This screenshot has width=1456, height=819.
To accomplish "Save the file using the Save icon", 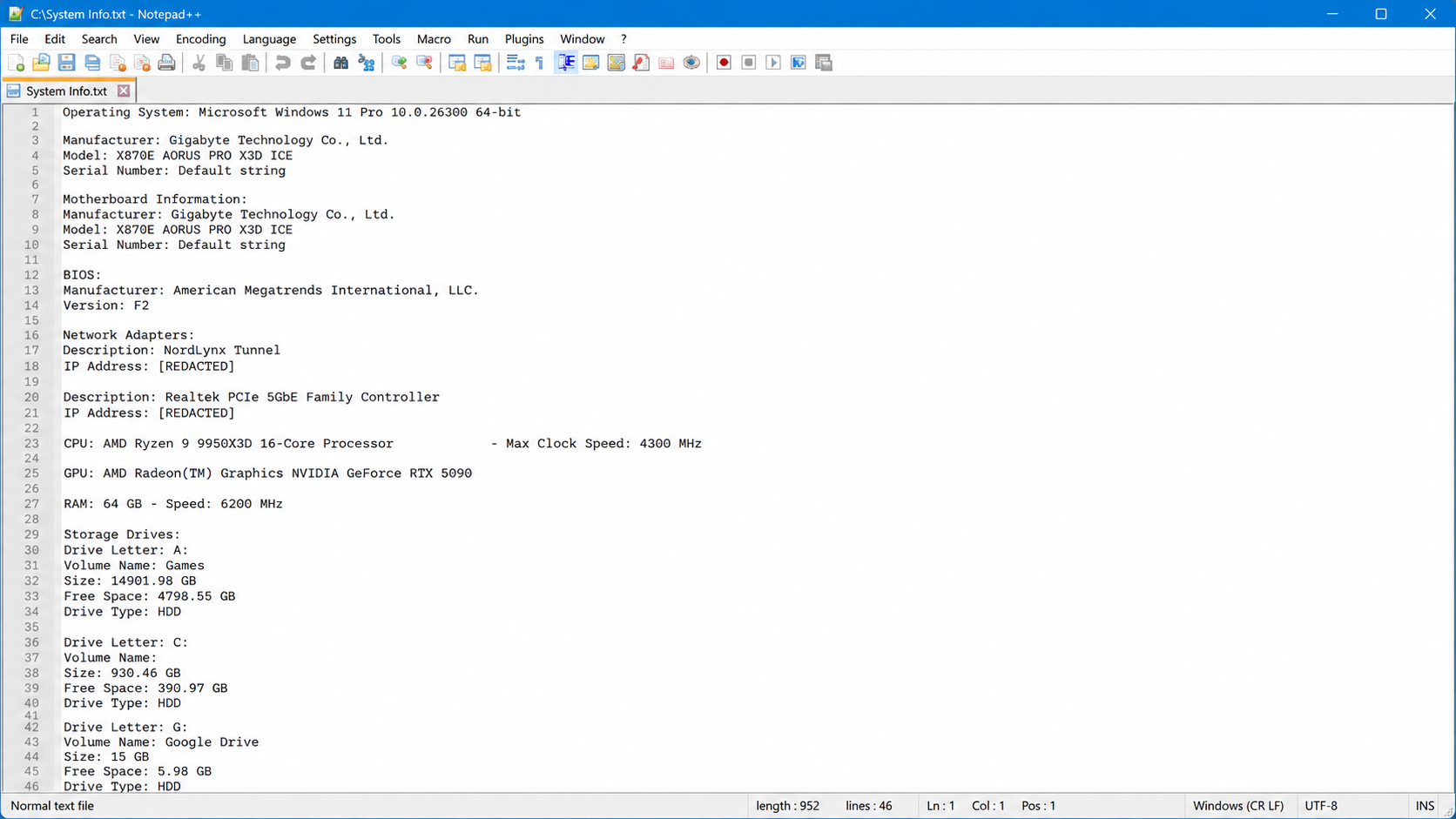I will [66, 63].
